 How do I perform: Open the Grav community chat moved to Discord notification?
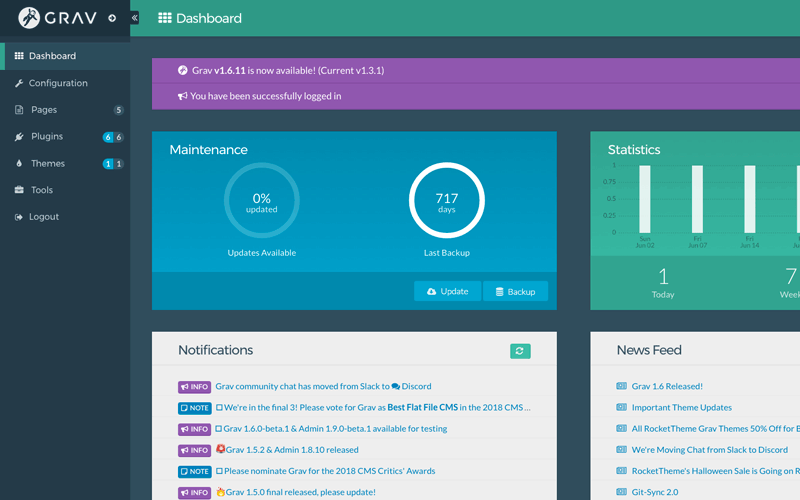click(323, 386)
